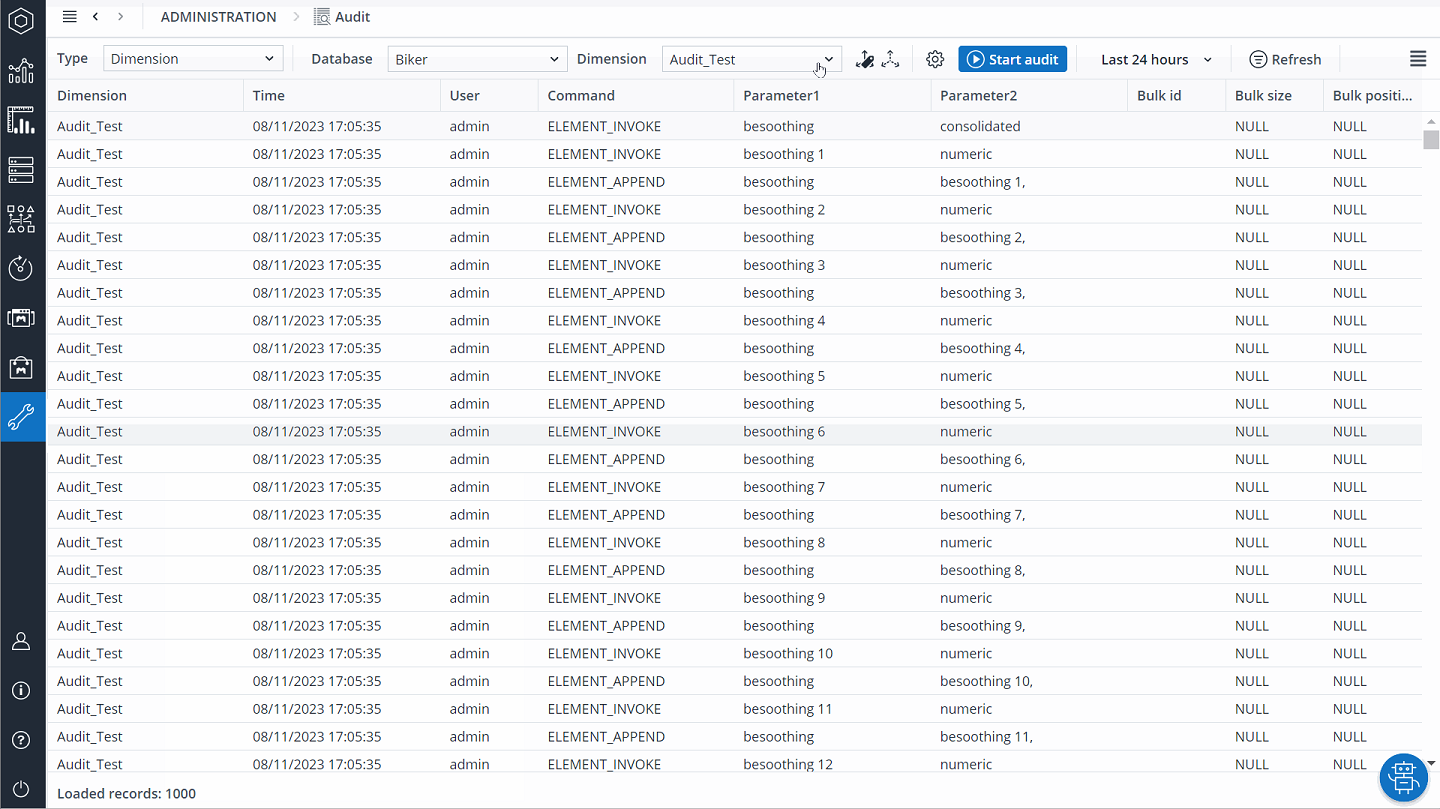Click the Jedox logo at the top left

click(x=21, y=20)
